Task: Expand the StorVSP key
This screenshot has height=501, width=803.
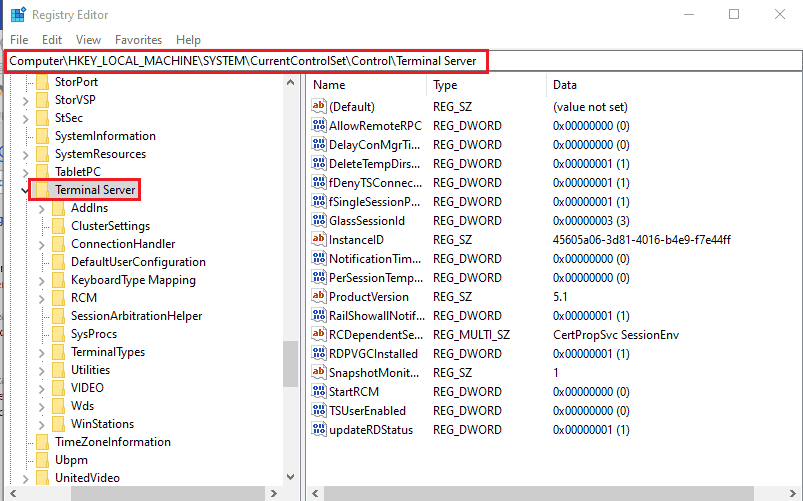Action: [x=26, y=101]
